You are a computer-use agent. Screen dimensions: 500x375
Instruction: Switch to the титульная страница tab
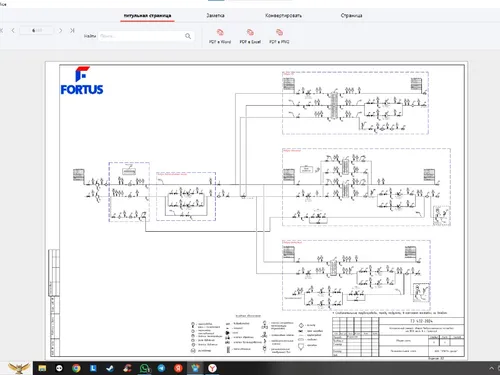(x=147, y=16)
